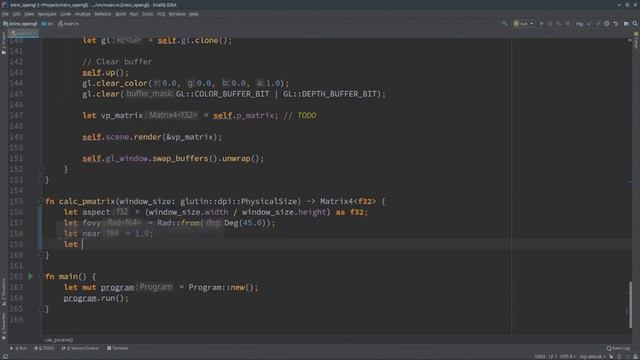Select the main.rs editor tab

pyautogui.click(x=23, y=33)
